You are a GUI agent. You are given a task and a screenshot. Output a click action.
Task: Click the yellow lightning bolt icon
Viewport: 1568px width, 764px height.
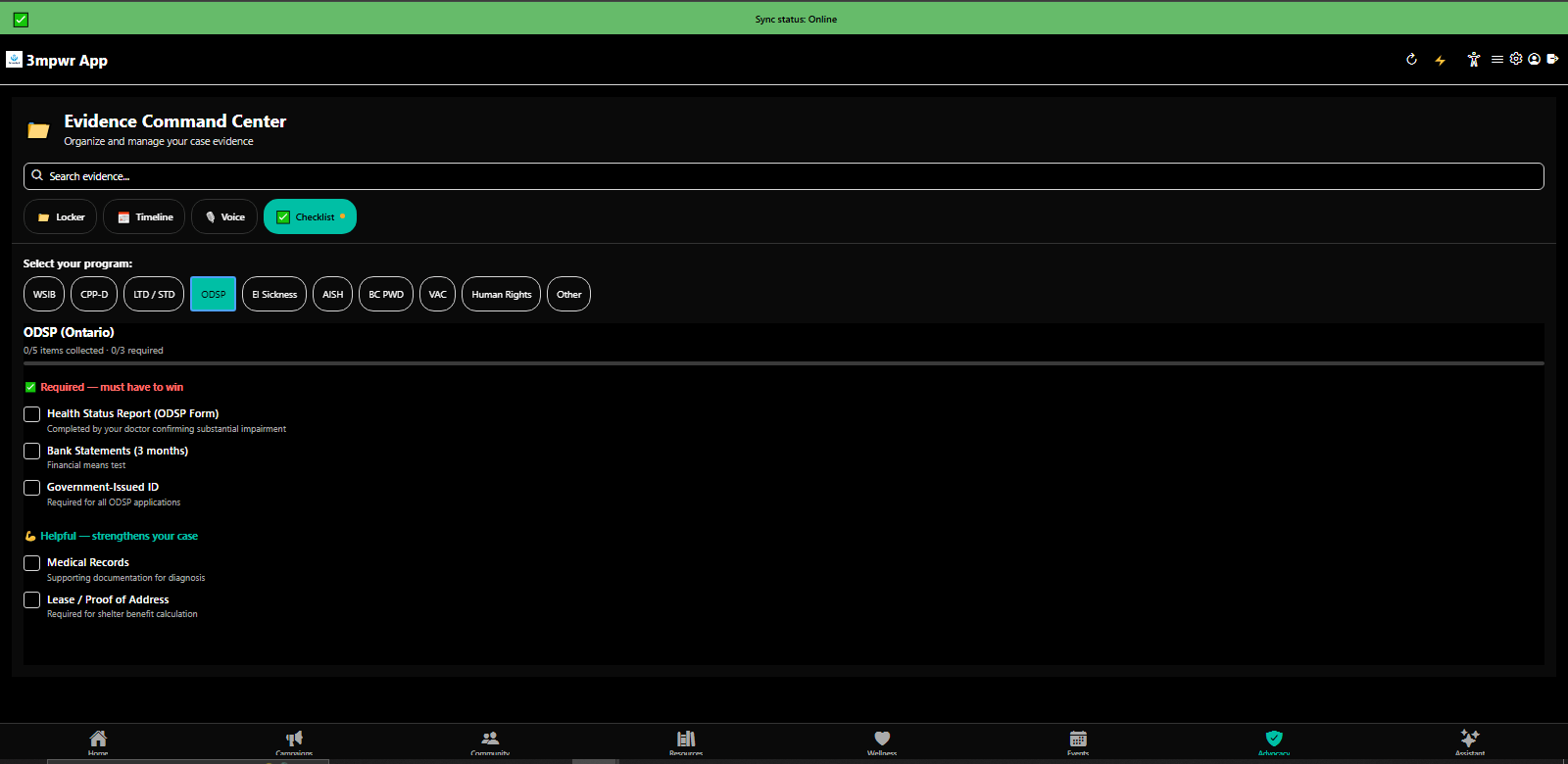(1440, 61)
